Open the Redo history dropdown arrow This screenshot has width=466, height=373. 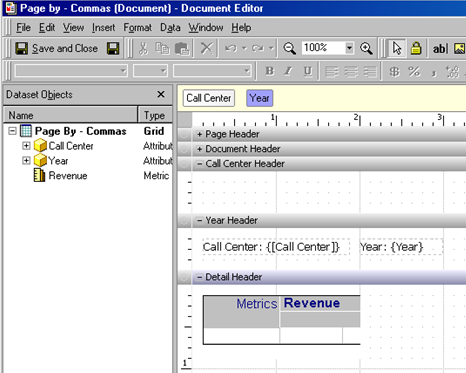pos(271,49)
